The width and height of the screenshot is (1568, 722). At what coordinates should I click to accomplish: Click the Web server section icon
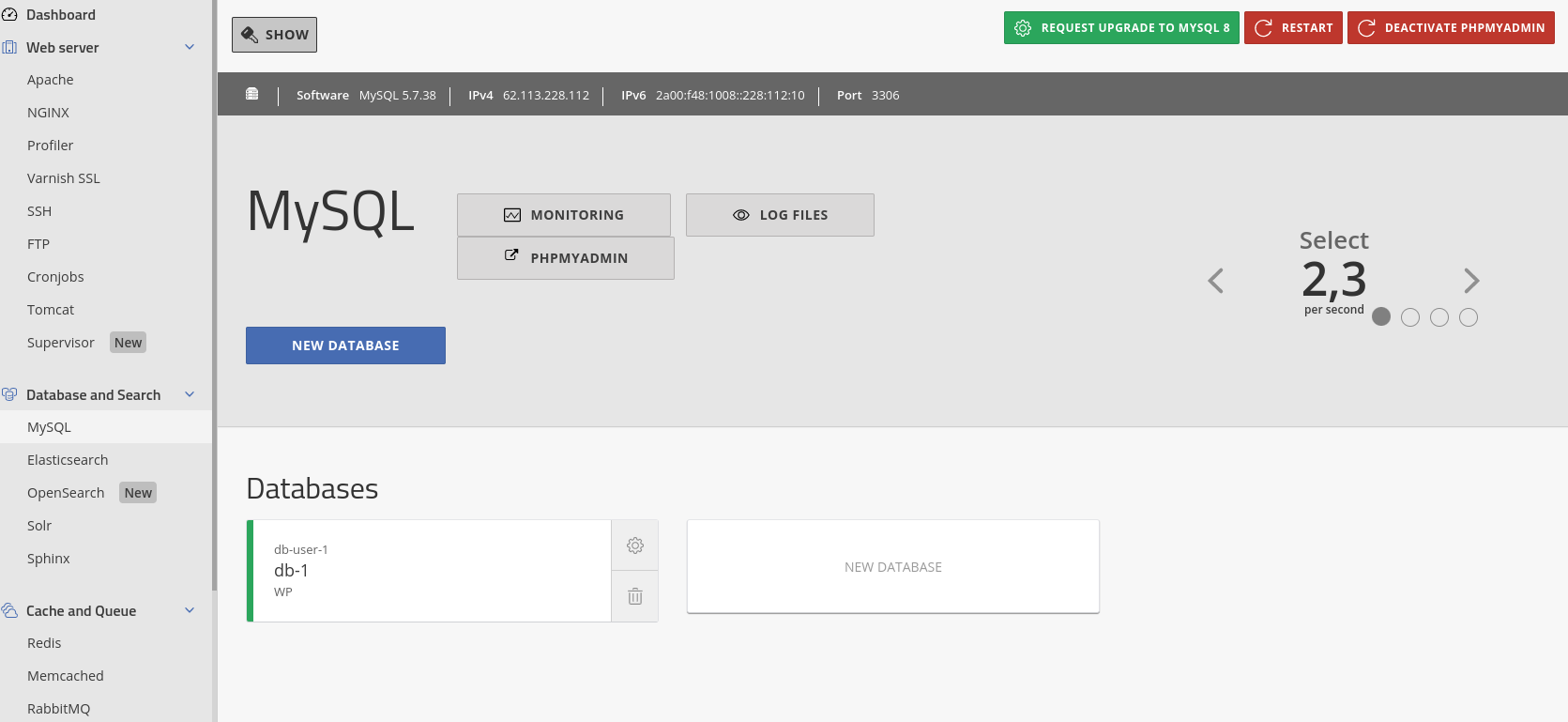coord(9,47)
